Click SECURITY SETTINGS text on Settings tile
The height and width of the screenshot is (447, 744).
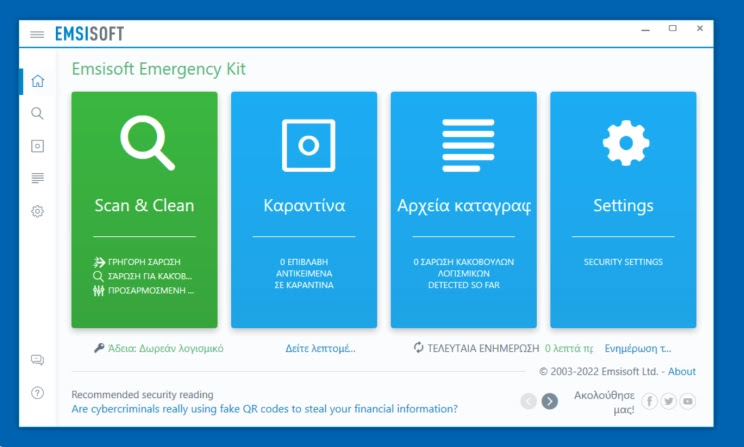pyautogui.click(x=623, y=262)
